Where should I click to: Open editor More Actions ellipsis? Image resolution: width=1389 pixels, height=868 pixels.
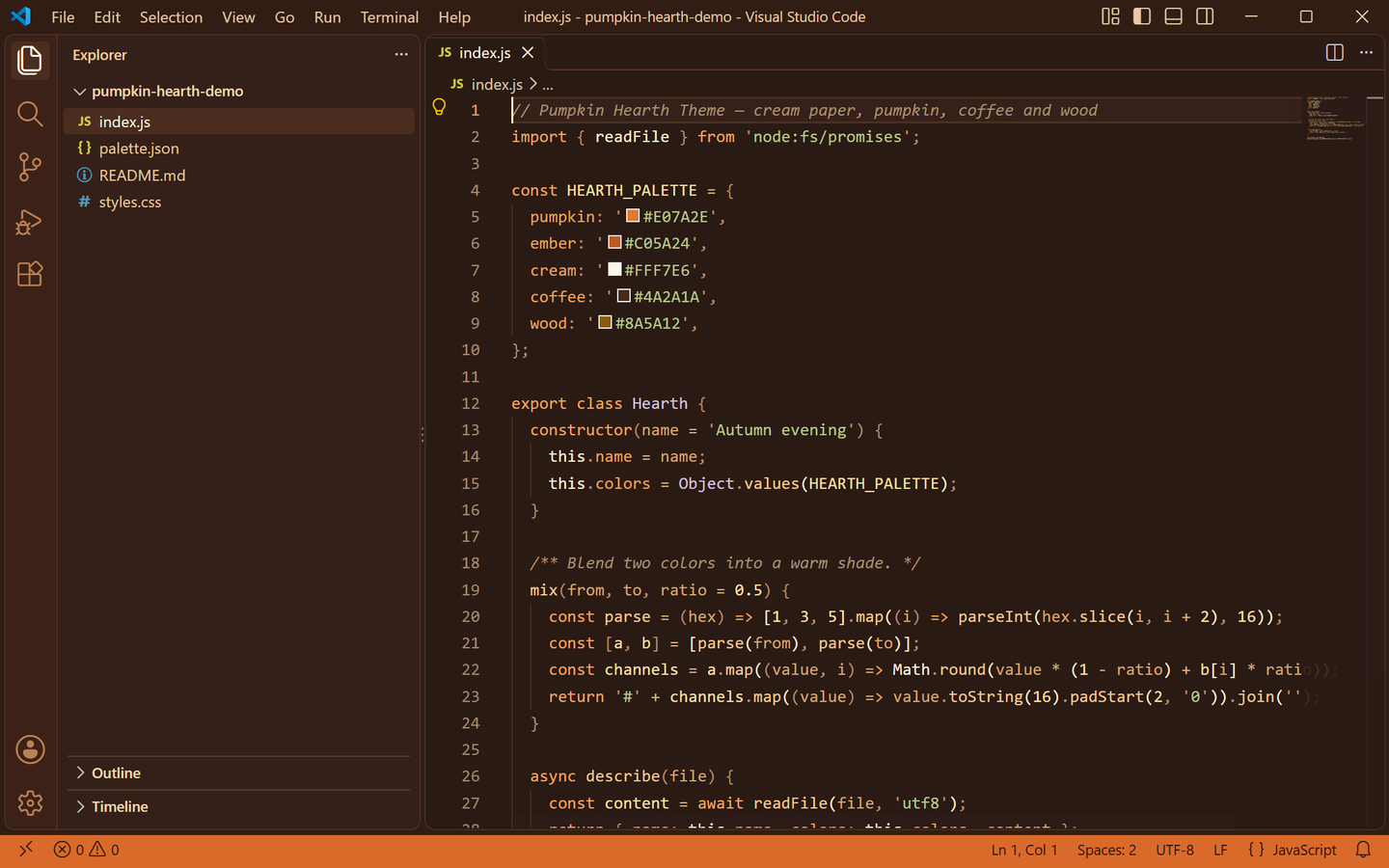click(x=1366, y=53)
